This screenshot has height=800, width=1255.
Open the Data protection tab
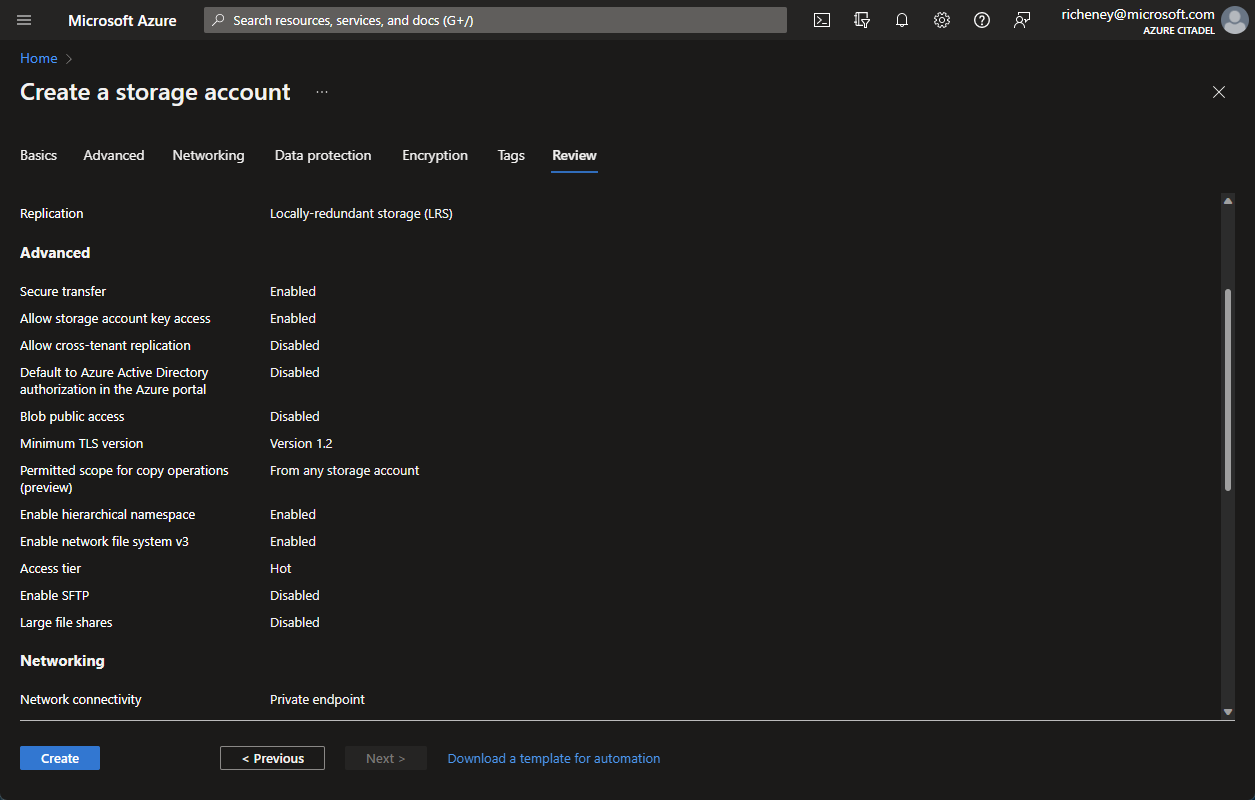(322, 155)
